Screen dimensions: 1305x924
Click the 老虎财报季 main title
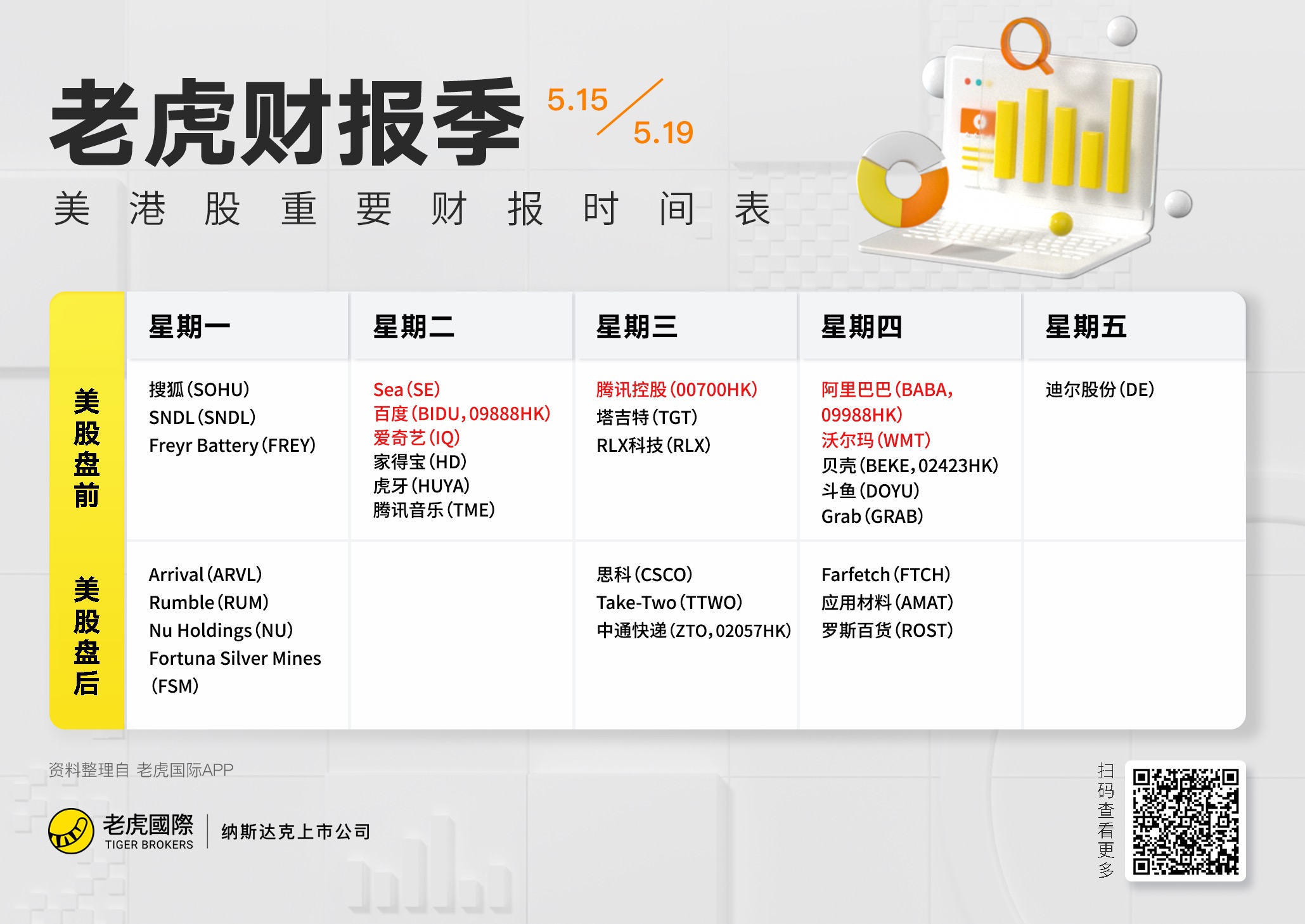pyautogui.click(x=286, y=124)
